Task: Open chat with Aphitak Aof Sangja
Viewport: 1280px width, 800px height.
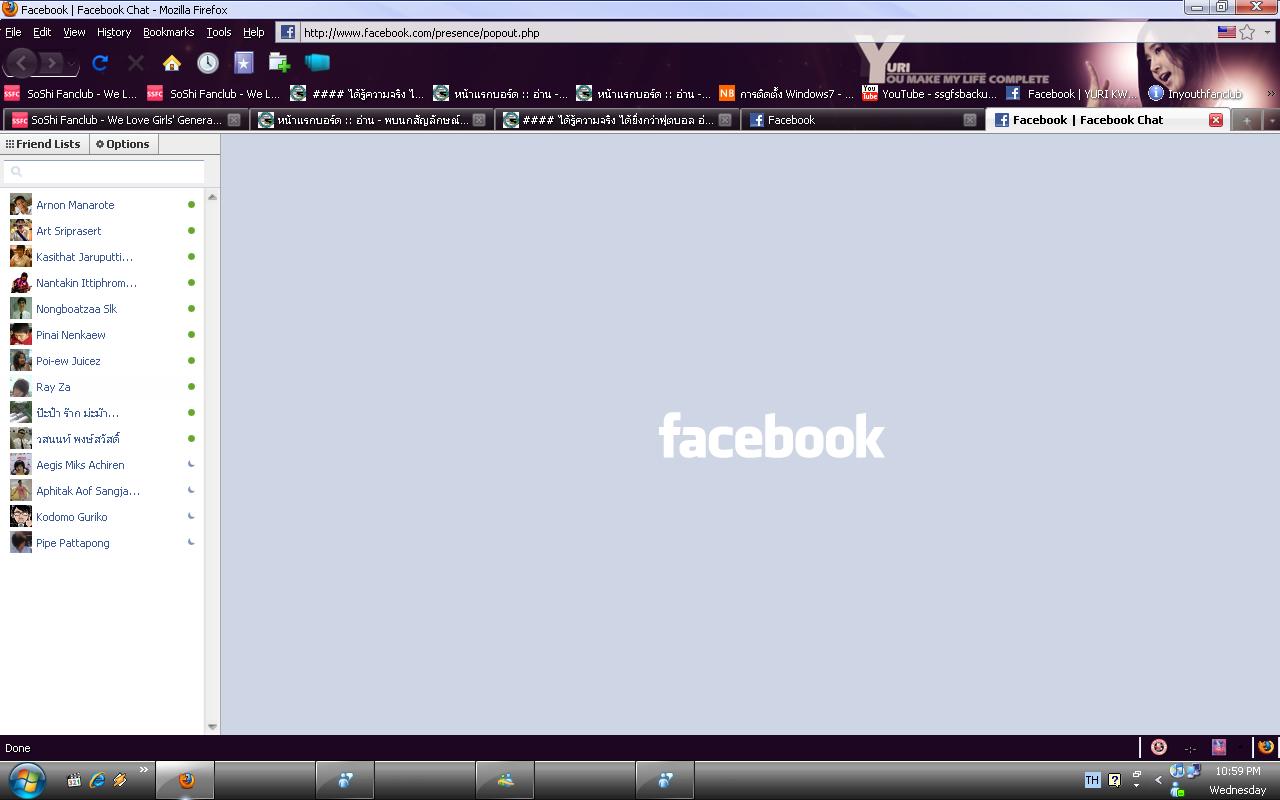Action: 102,491
